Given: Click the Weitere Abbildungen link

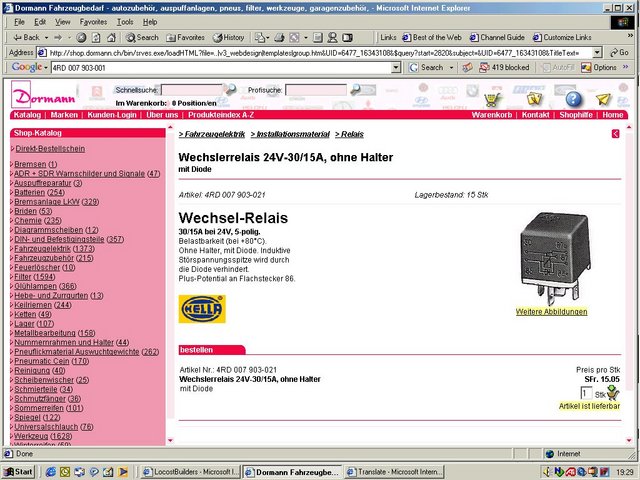Looking at the screenshot, I should (551, 312).
